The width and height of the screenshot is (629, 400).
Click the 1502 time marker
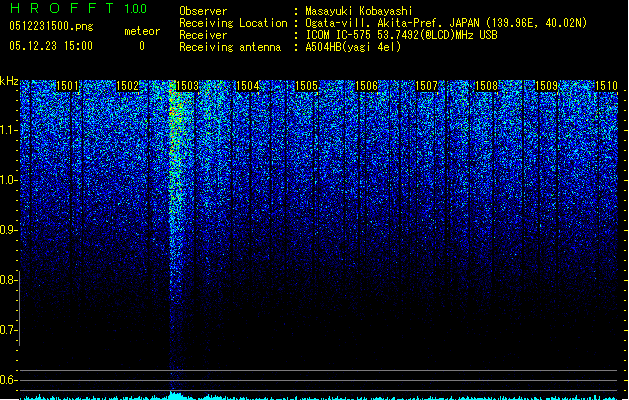(127, 86)
